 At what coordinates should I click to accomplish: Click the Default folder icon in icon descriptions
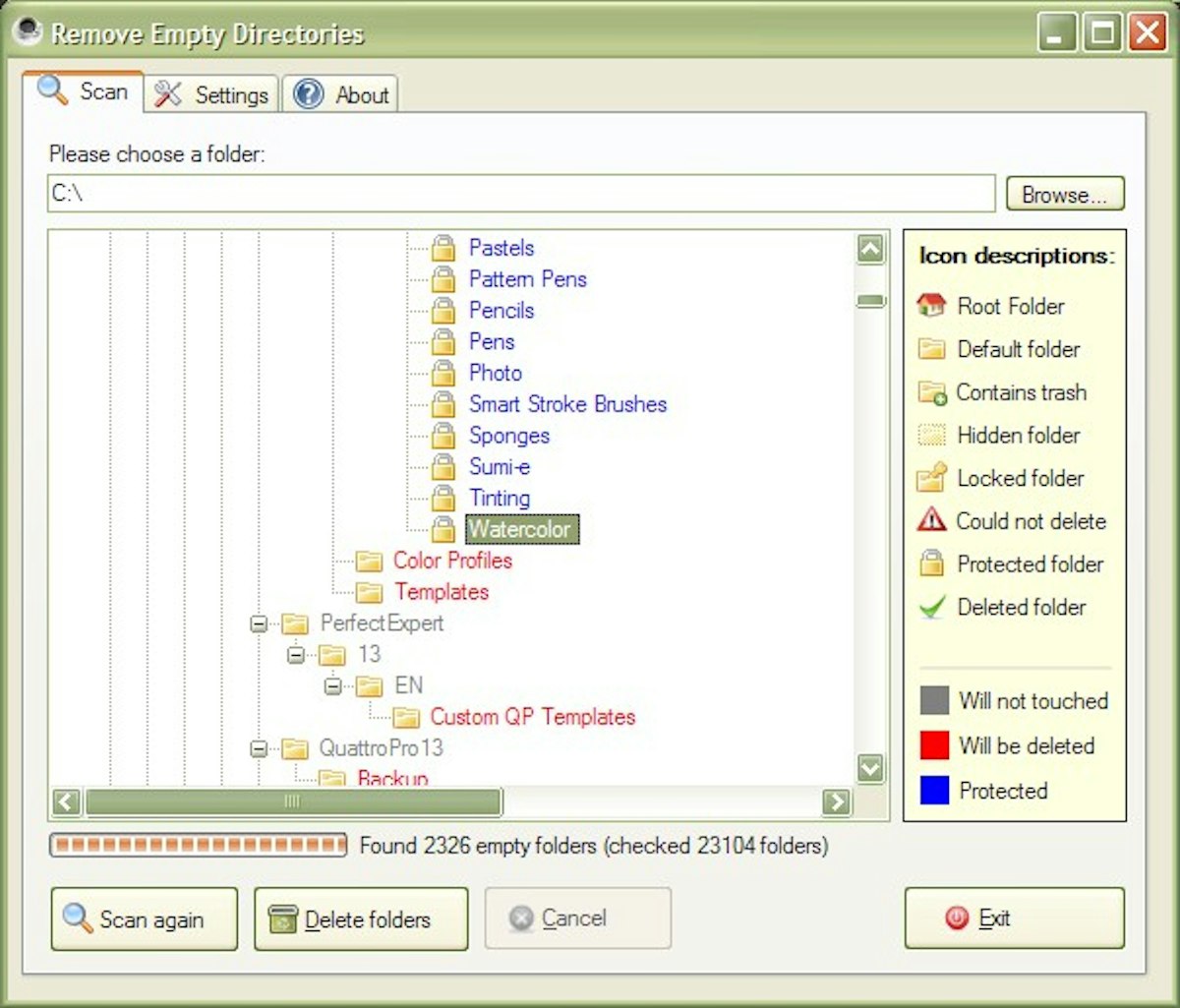[930, 349]
